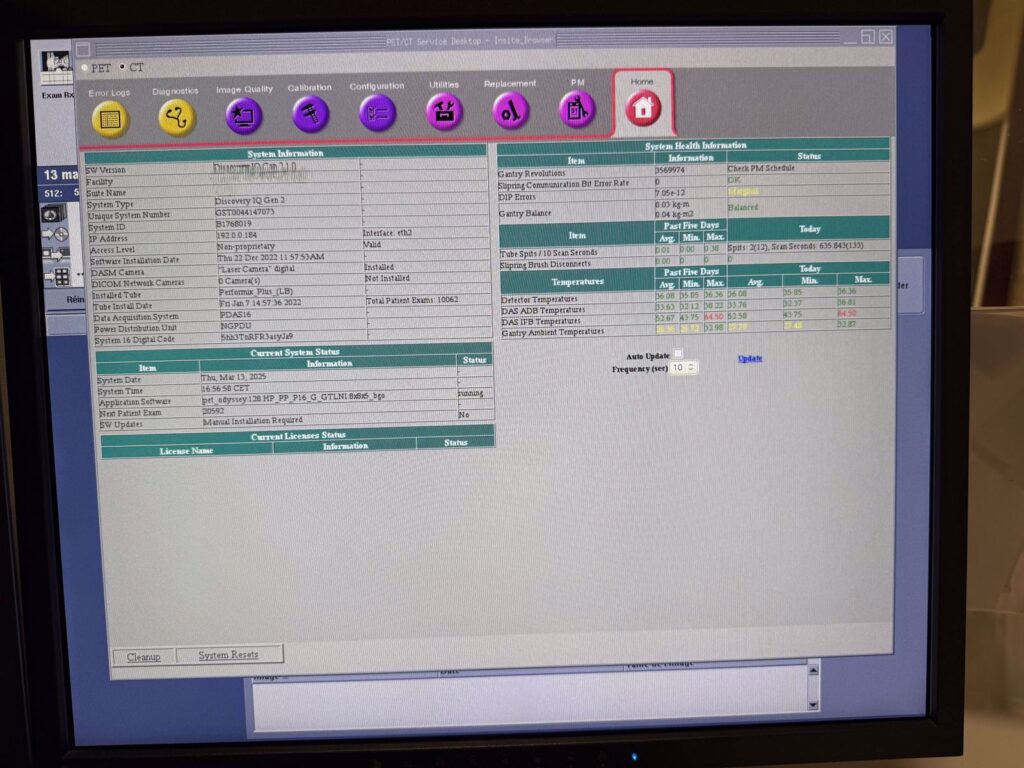This screenshot has width=1024, height=768.
Task: Click the 'Performix_Plus_(LB)' installed tube value
Action: [x=256, y=292]
